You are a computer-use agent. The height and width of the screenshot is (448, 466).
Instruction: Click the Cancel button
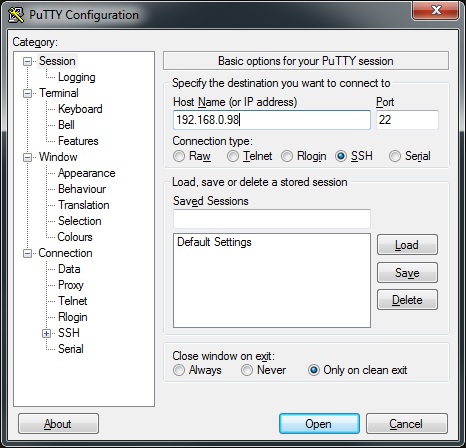tap(407, 424)
